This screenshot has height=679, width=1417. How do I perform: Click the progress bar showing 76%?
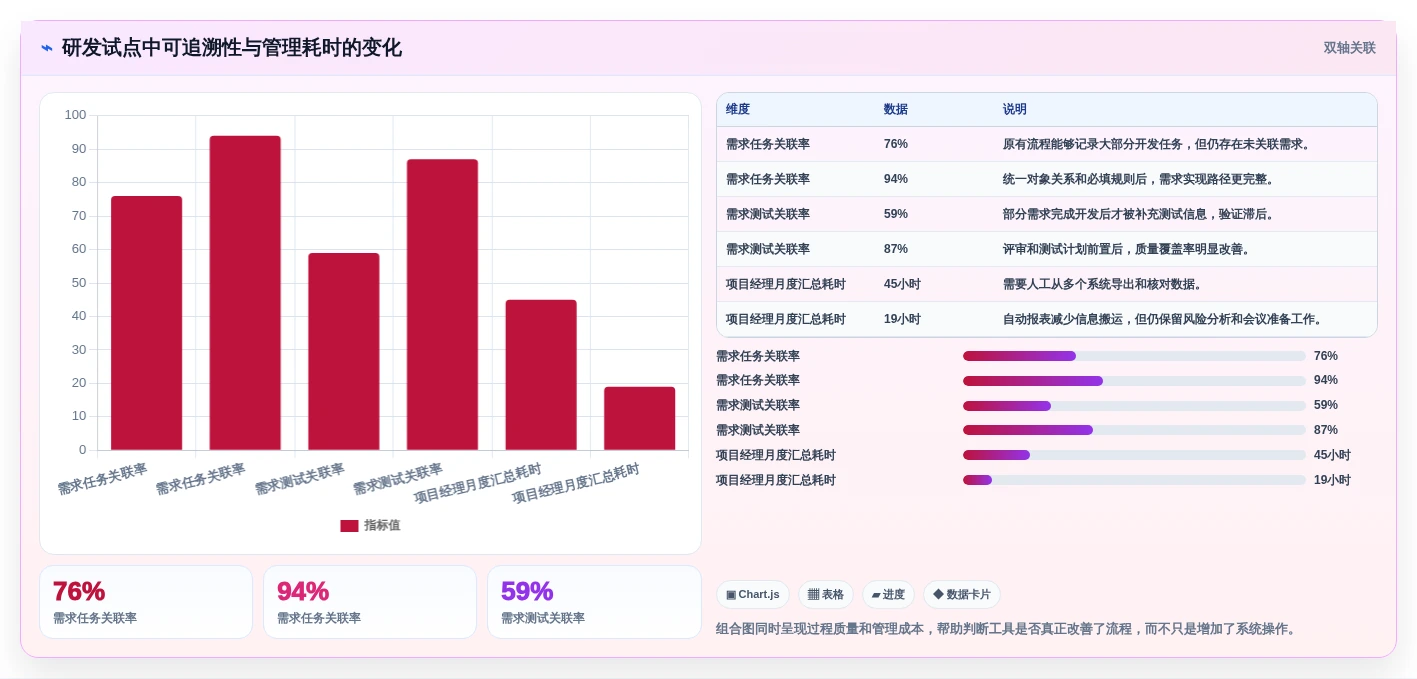pyautogui.click(x=1134, y=356)
